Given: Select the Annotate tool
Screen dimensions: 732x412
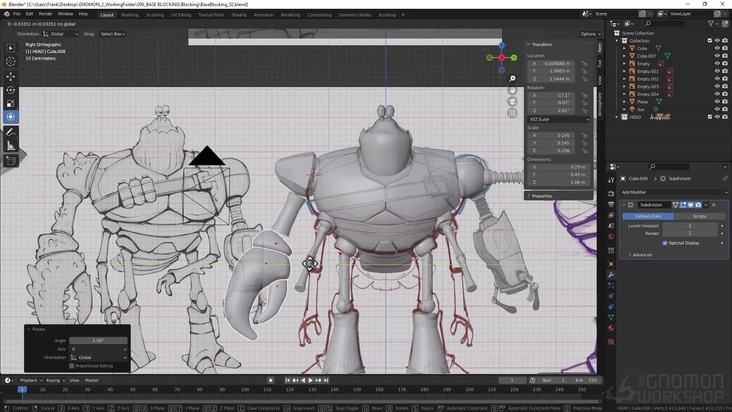Looking at the screenshot, I should 11,133.
